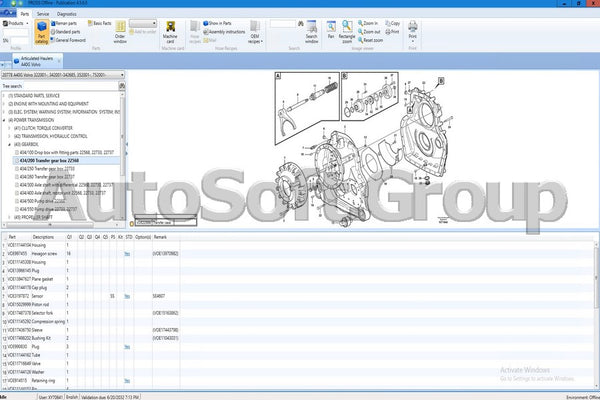The width and height of the screenshot is (600, 400).
Task: Select the Rectangle zoom tool
Action: pos(347,32)
